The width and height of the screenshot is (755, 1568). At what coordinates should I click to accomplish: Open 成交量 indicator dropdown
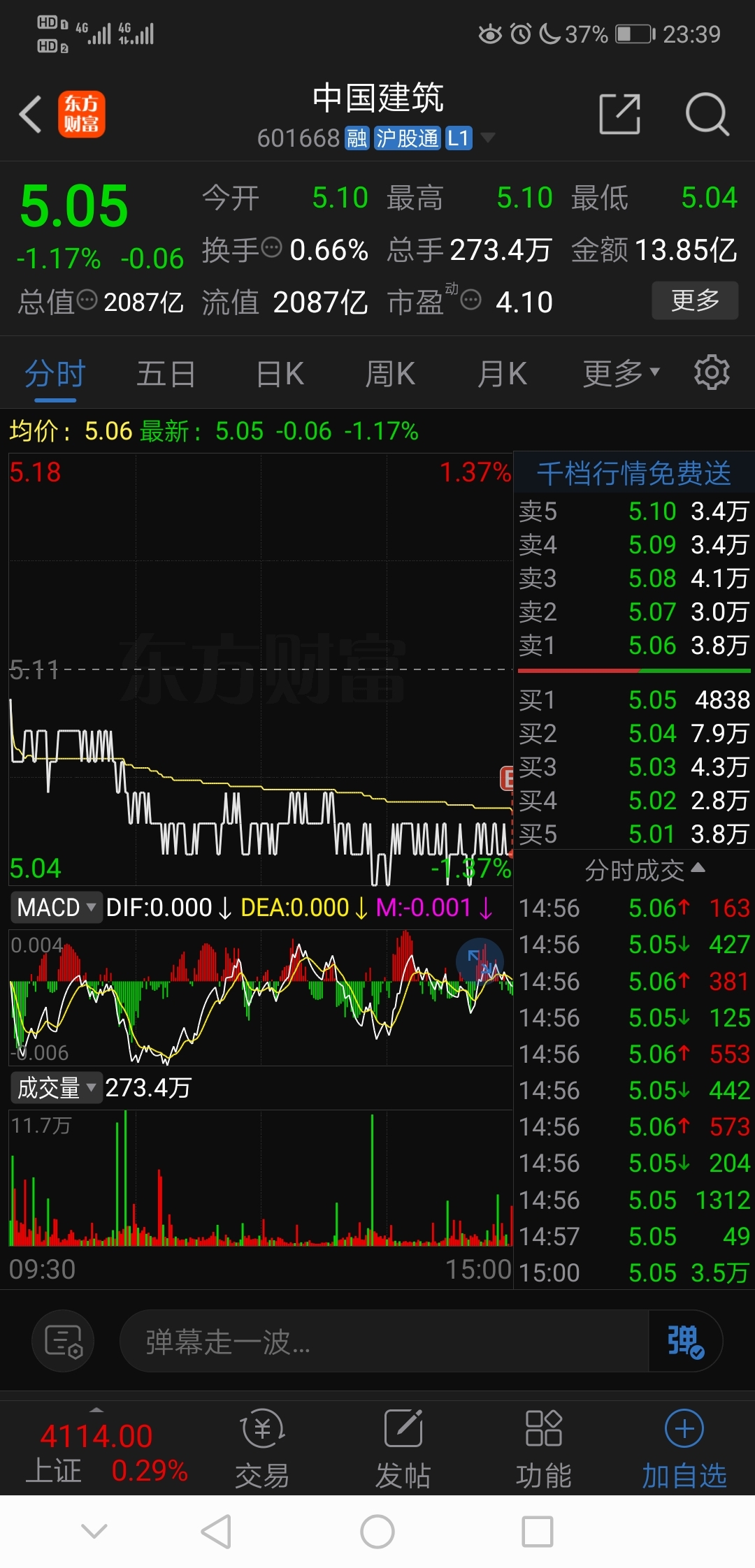tap(57, 1088)
